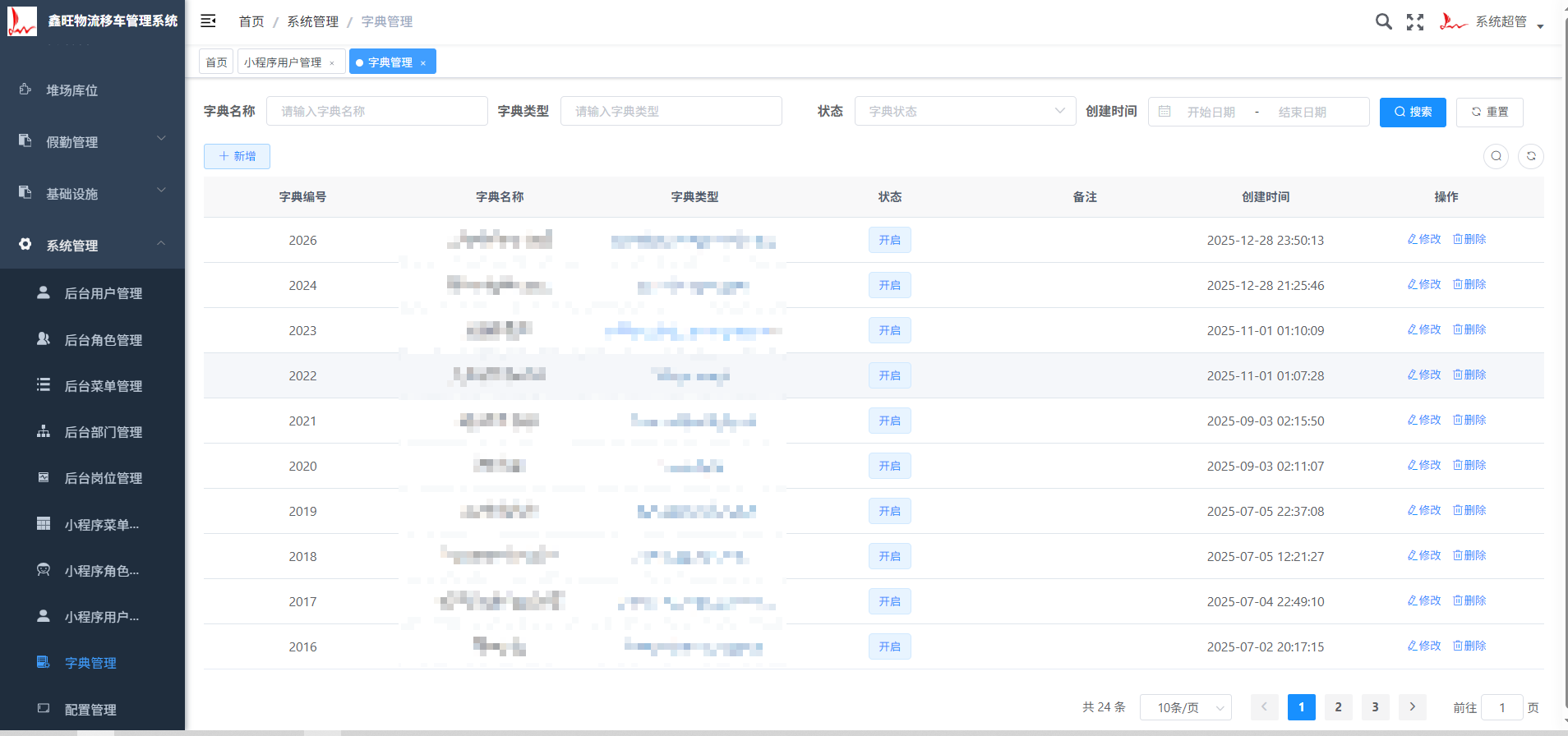
Task: Click 修改 for dictionary 2024
Action: pos(1424,284)
